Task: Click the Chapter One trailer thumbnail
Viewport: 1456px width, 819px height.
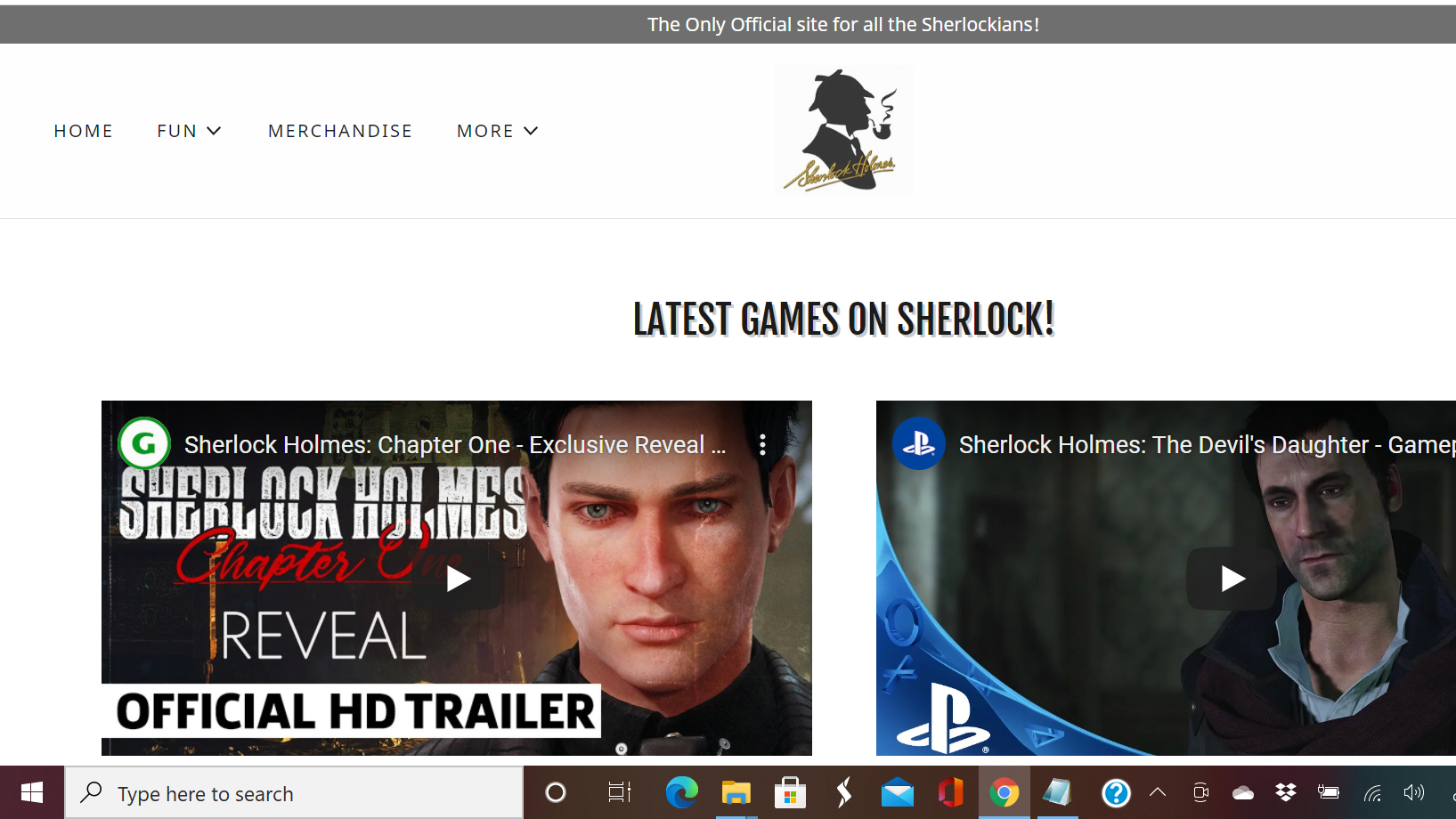Action: point(457,578)
